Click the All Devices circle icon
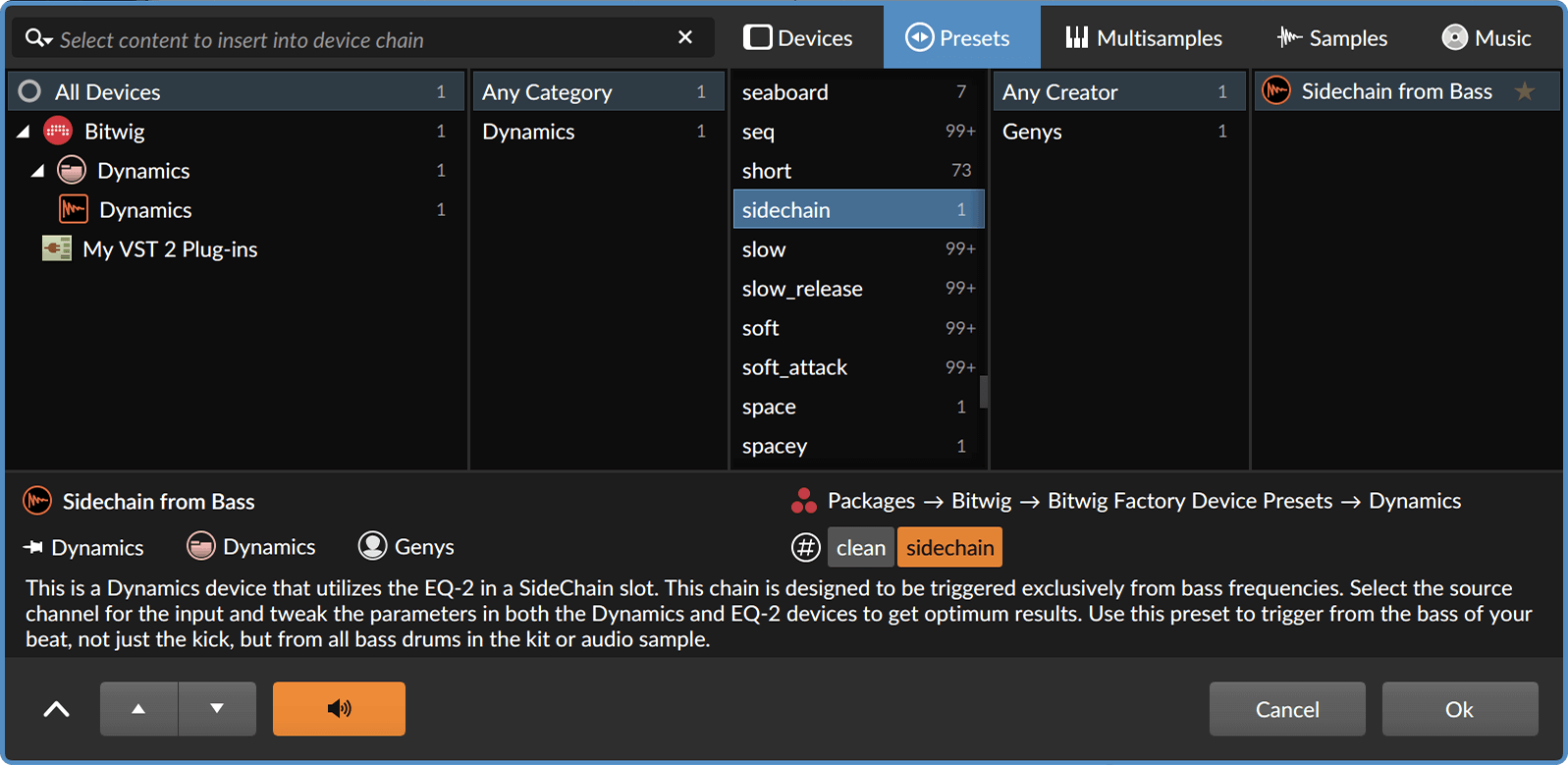Screen dimensions: 1568x765 [x=30, y=91]
